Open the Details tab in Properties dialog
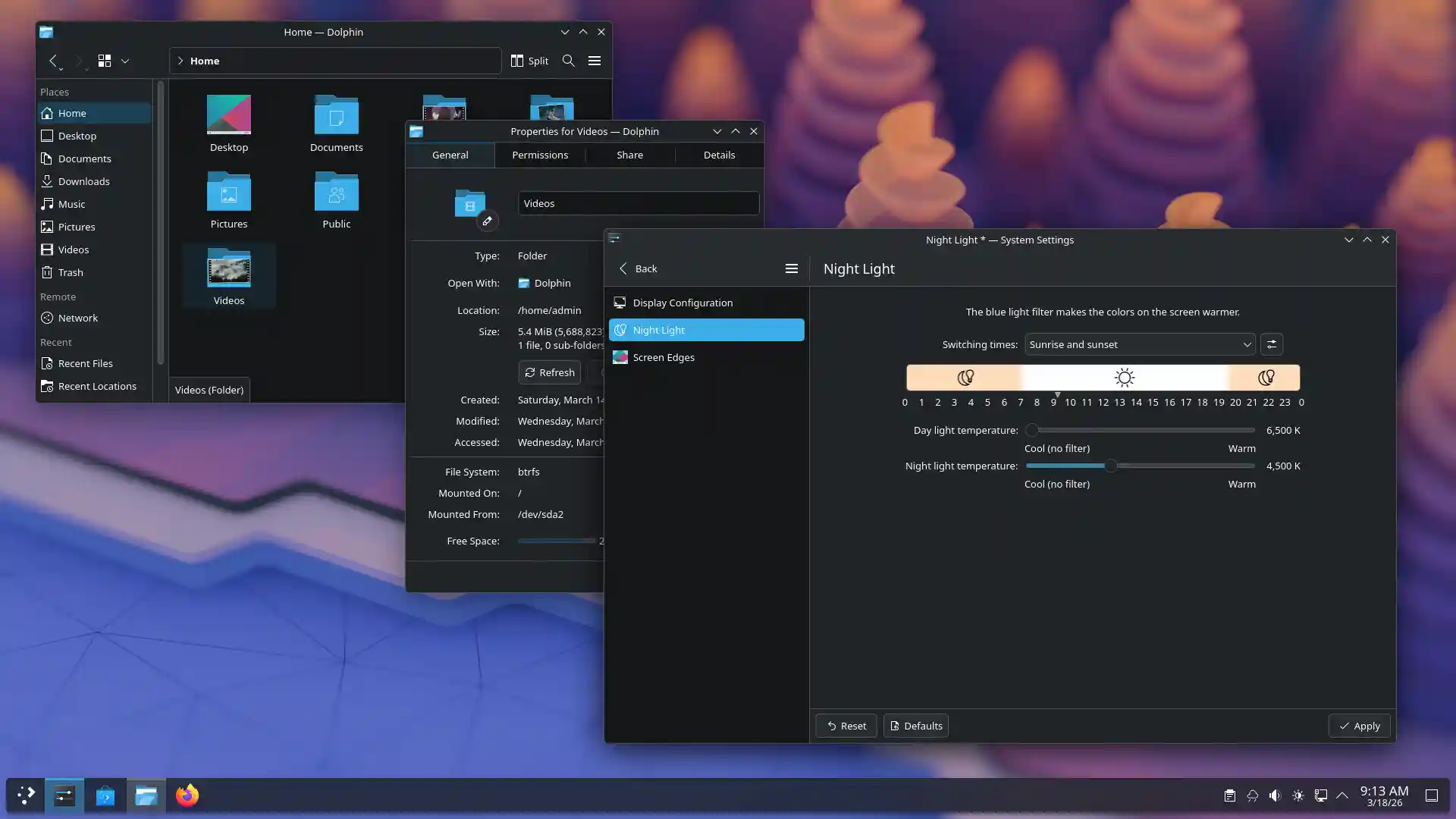1456x819 pixels. (x=719, y=155)
